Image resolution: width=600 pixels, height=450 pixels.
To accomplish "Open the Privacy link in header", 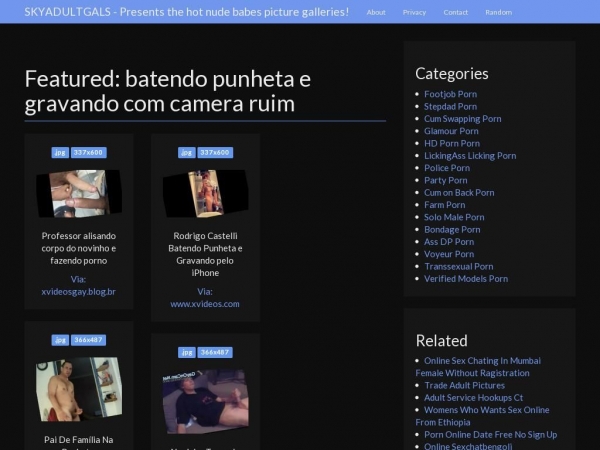I will click(414, 12).
